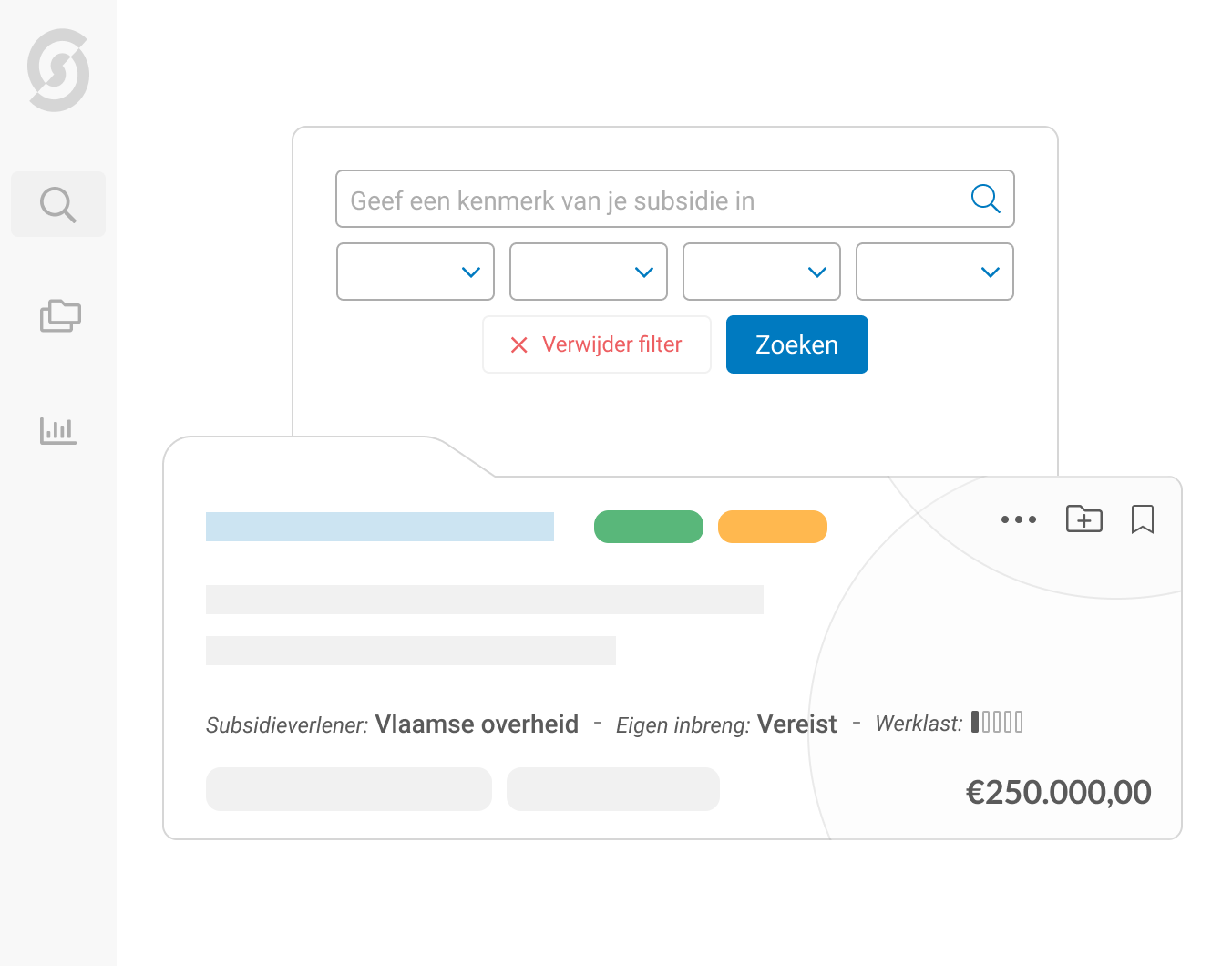
Task: Open the folders section in the sidebar
Action: click(x=60, y=316)
